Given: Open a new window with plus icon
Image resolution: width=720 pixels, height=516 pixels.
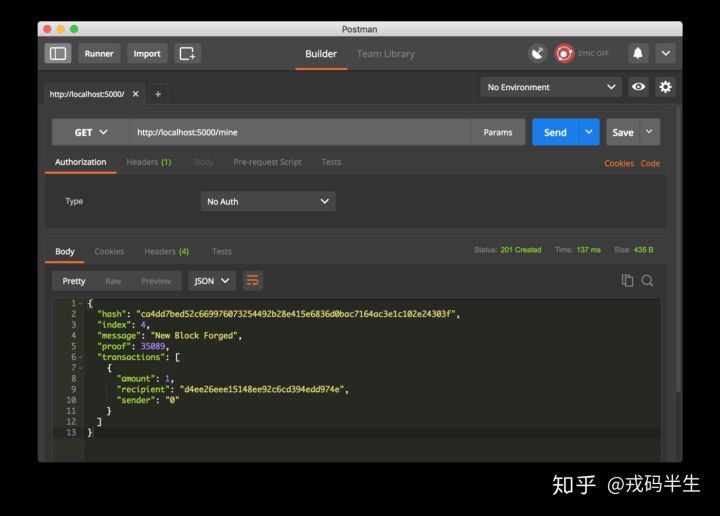Looking at the screenshot, I should [x=187, y=54].
